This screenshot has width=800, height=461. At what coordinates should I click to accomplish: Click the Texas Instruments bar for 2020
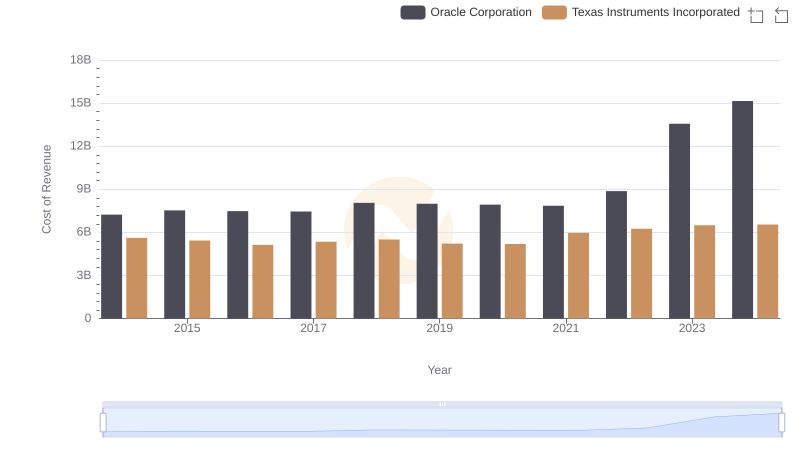click(515, 281)
